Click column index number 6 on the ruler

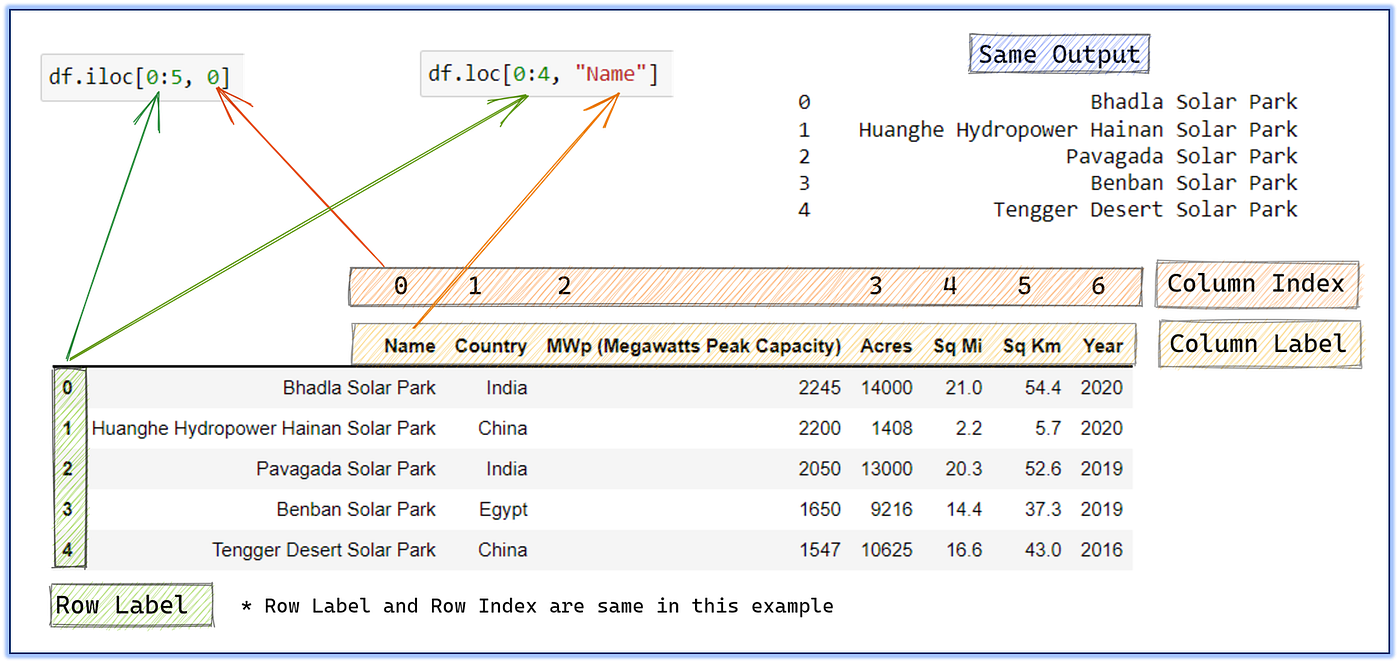pos(1098,285)
